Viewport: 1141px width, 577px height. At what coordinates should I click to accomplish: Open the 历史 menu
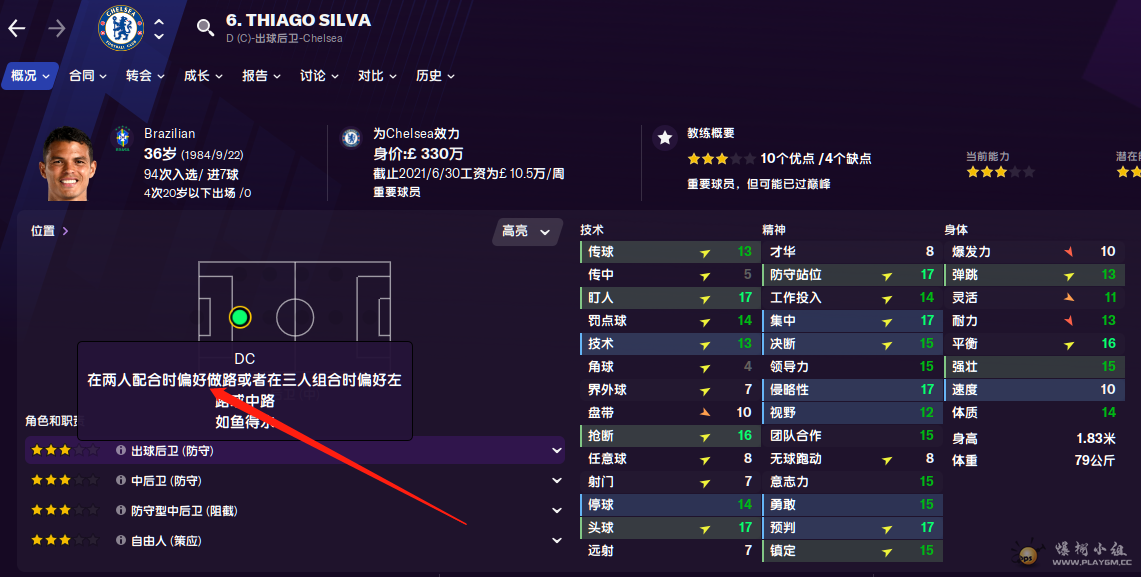(x=436, y=76)
